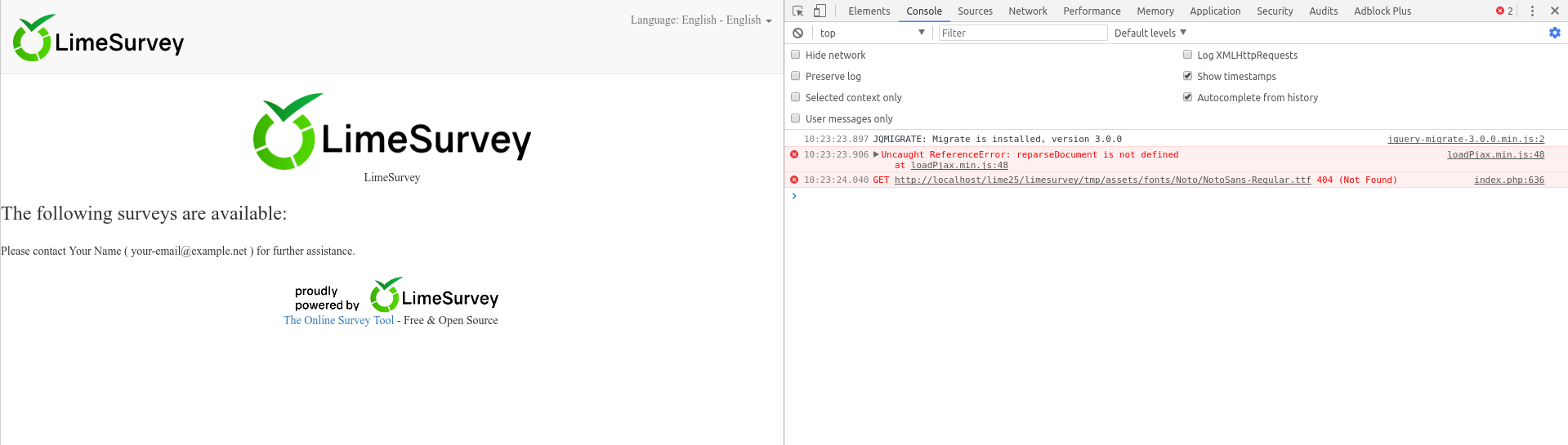Open The Online Survey Tool link
The height and width of the screenshot is (445, 1568).
338,321
